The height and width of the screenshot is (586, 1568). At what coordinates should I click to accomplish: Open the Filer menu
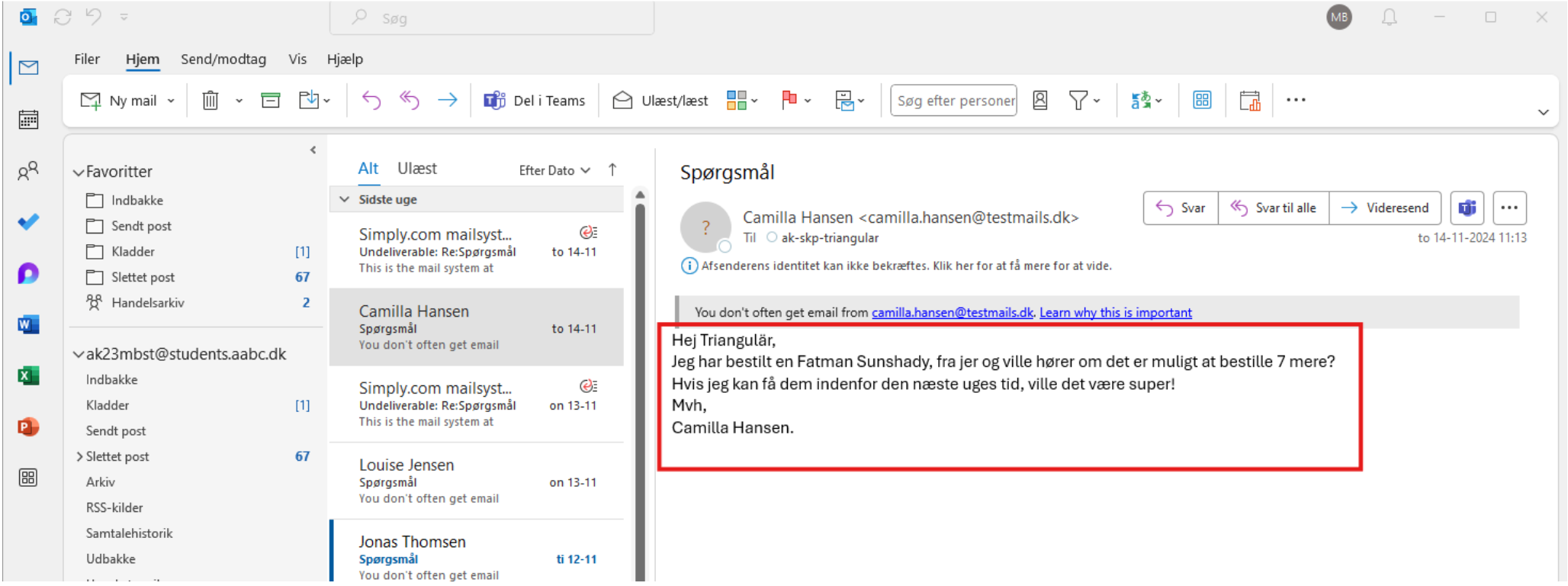point(87,60)
